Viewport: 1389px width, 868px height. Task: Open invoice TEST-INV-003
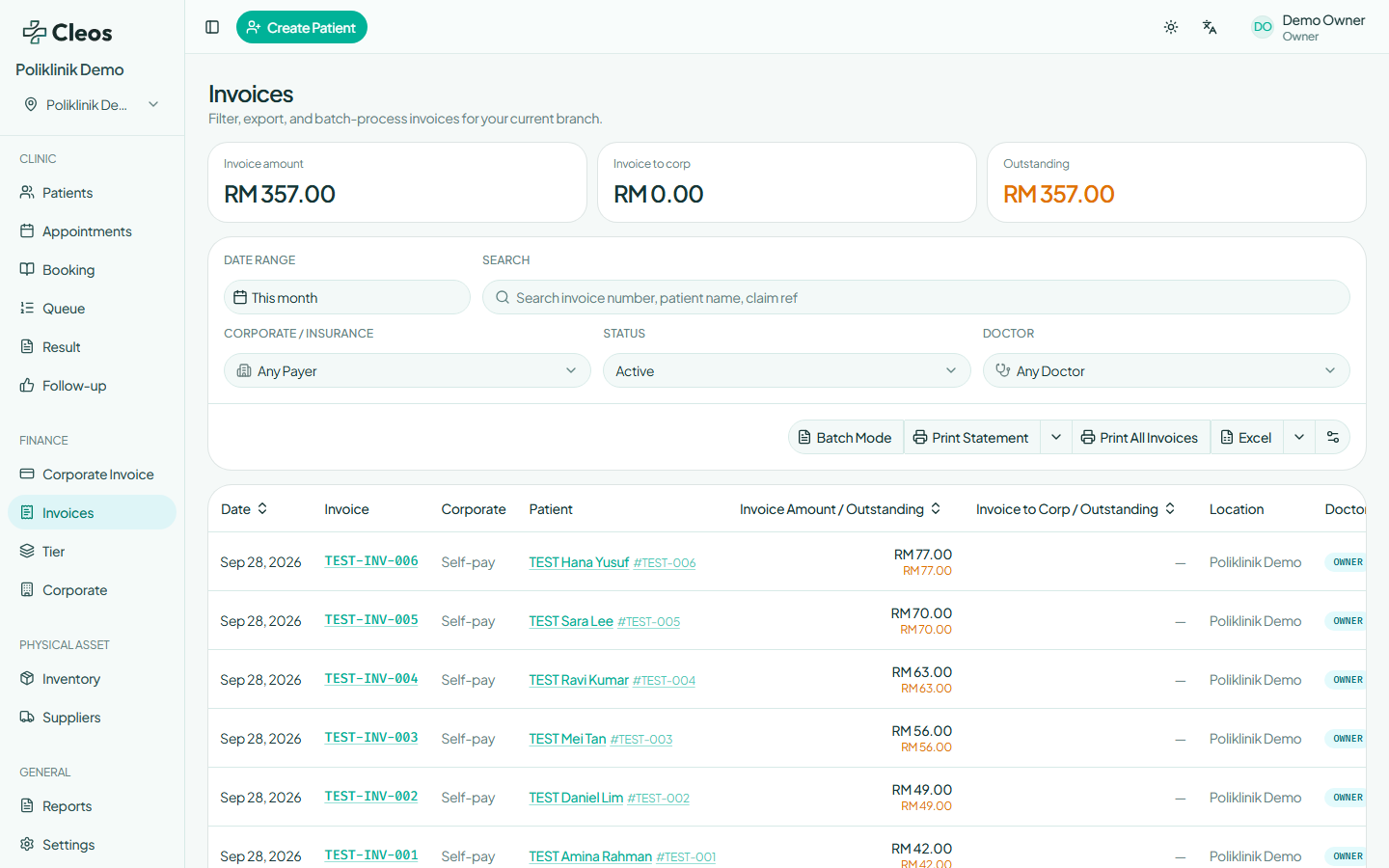click(371, 738)
